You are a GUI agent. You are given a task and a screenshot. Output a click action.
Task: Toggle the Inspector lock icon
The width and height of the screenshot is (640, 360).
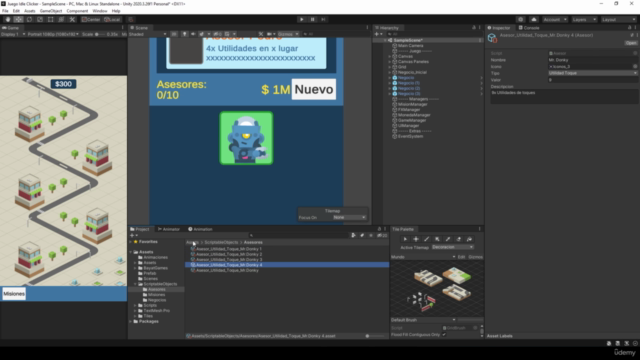629,28
